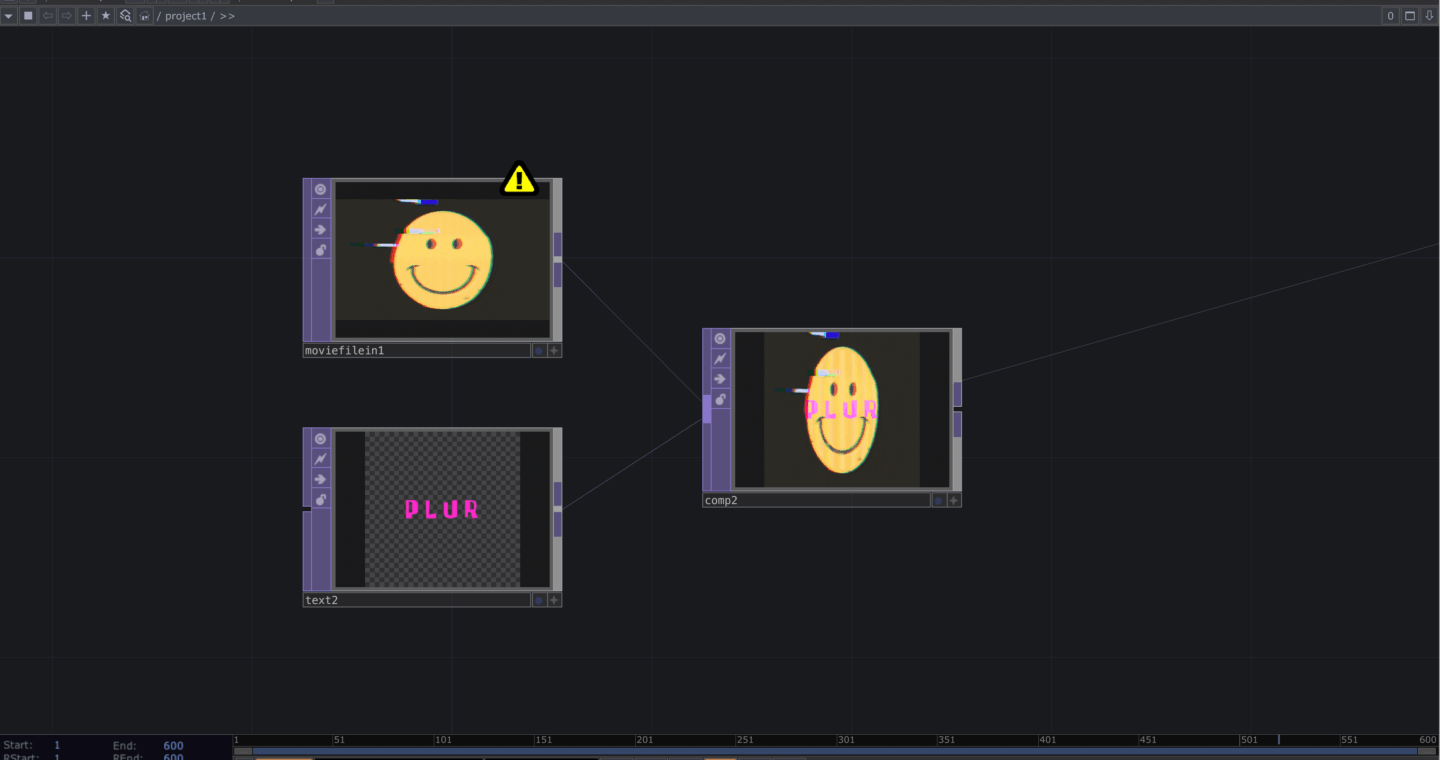Click the plus button beside moviefilein1 name
The width and height of the screenshot is (1440, 760).
(554, 351)
